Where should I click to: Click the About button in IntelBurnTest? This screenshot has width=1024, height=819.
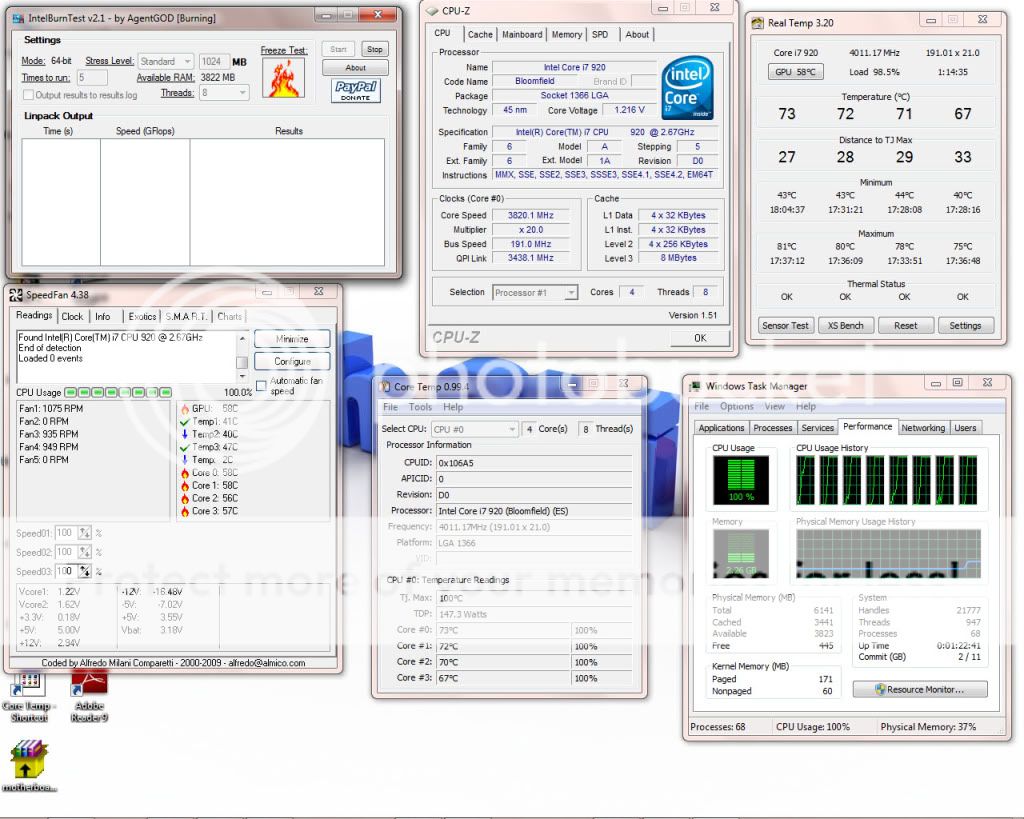[x=355, y=68]
